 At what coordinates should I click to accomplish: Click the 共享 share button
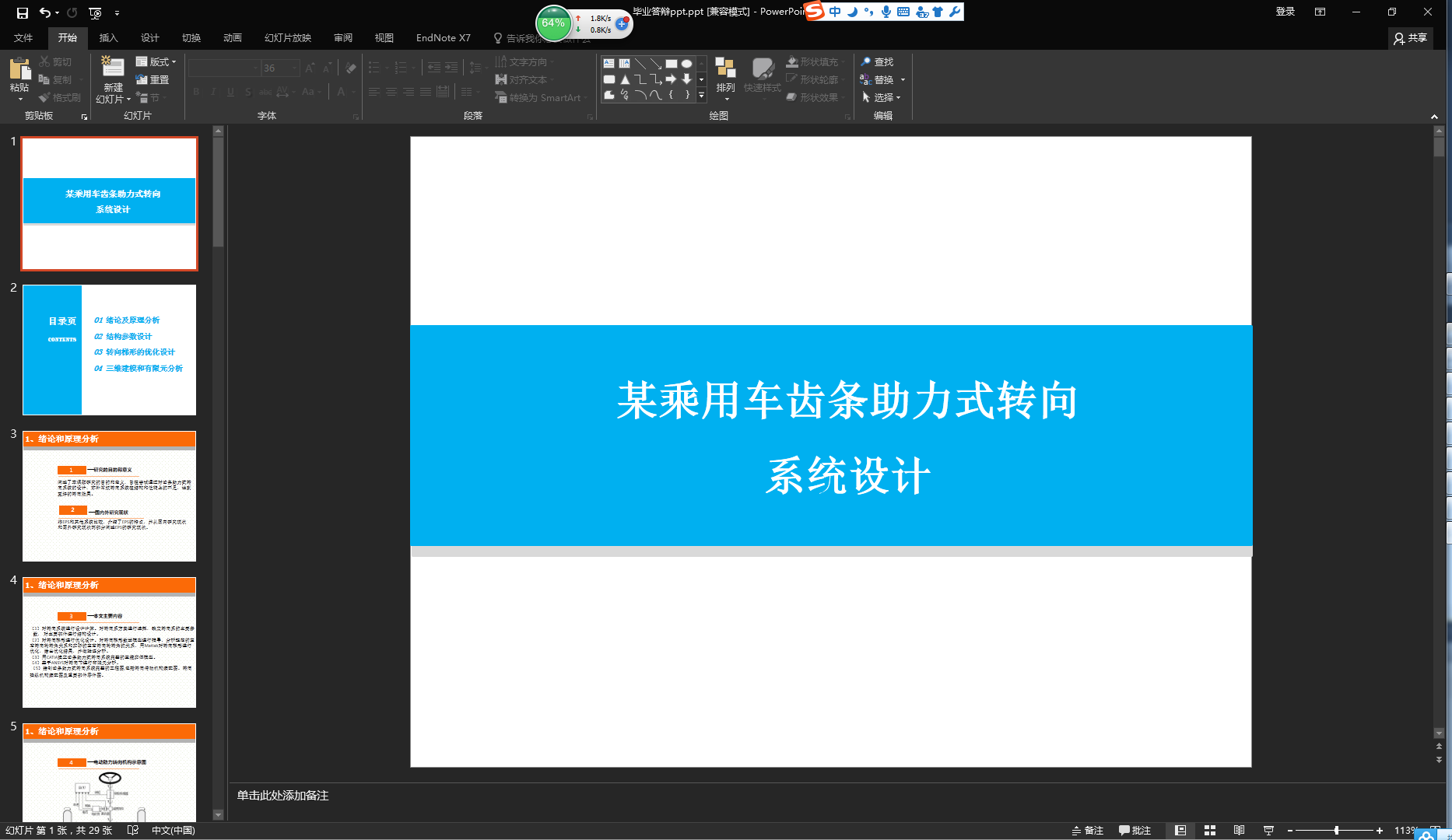1411,37
